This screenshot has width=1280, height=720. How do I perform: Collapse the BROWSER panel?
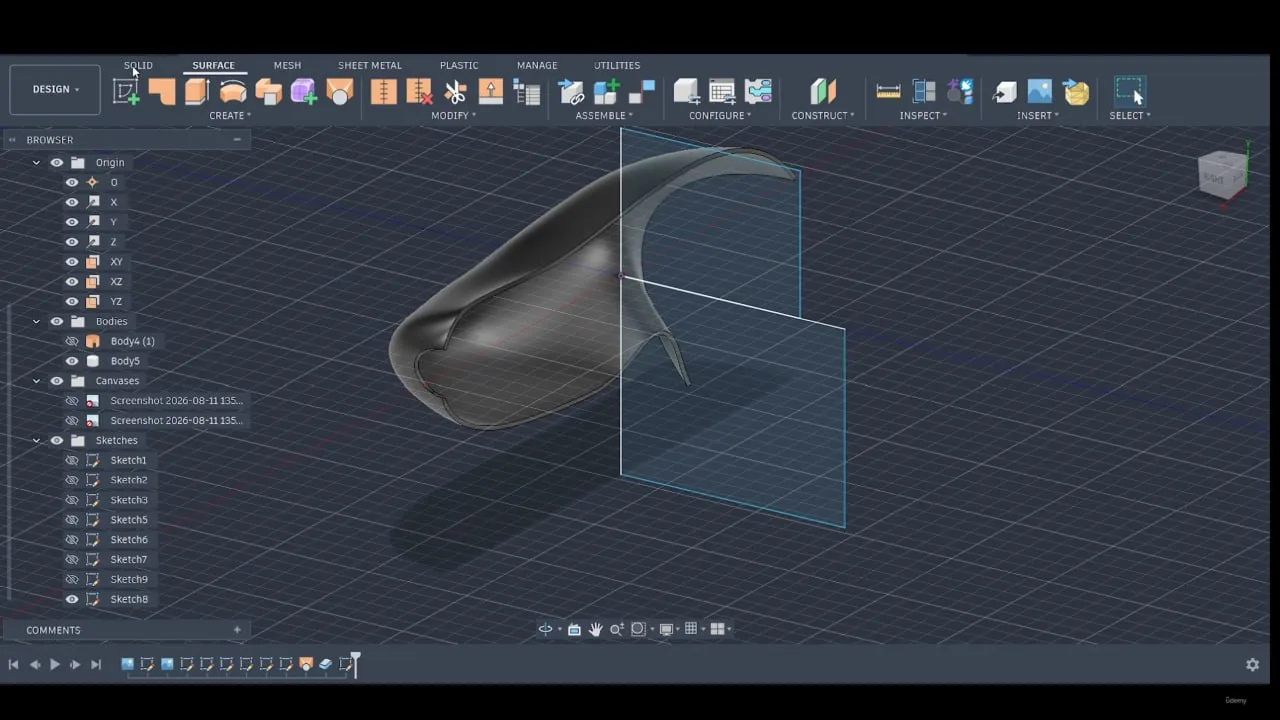pyautogui.click(x=237, y=140)
